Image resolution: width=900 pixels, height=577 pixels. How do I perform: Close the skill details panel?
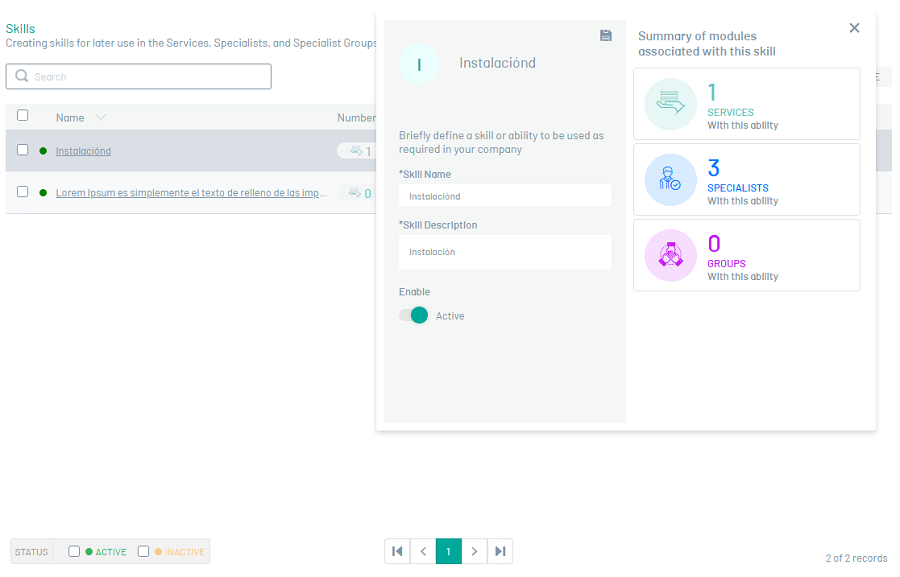pos(854,28)
